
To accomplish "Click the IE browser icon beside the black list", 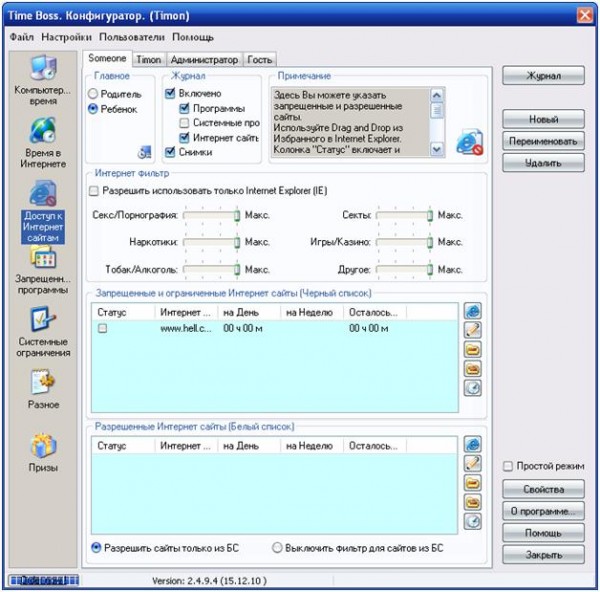I will (x=473, y=311).
